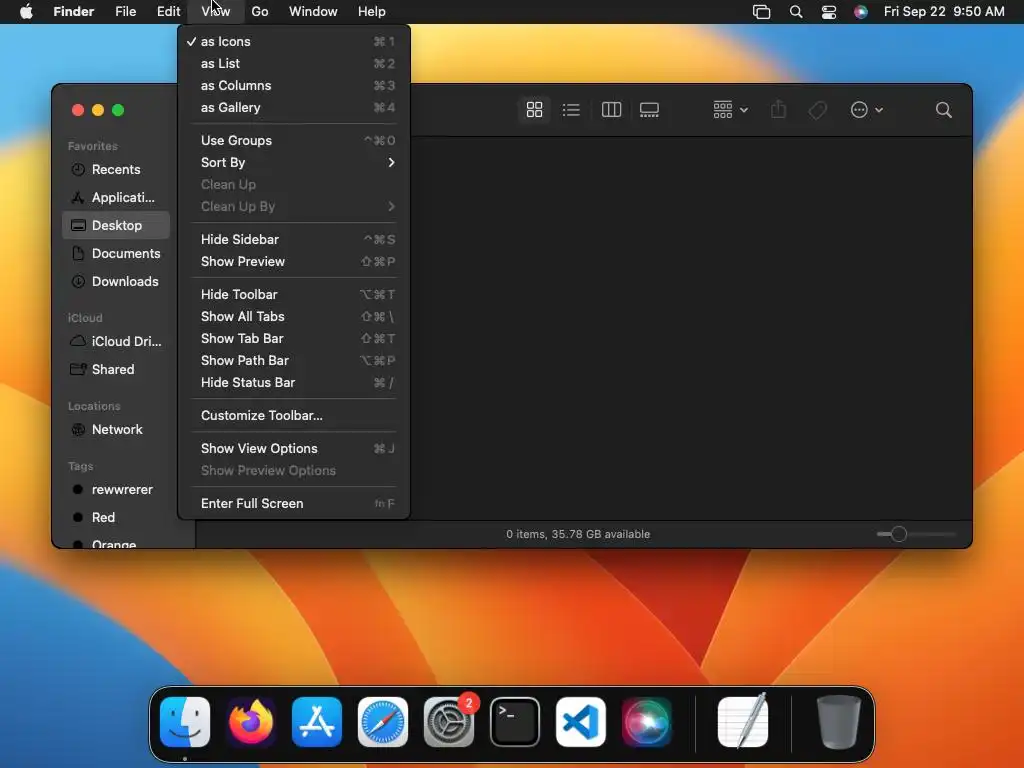Viewport: 1024px width, 768px height.
Task: Launch Terminal from the Dock
Action: click(515, 722)
